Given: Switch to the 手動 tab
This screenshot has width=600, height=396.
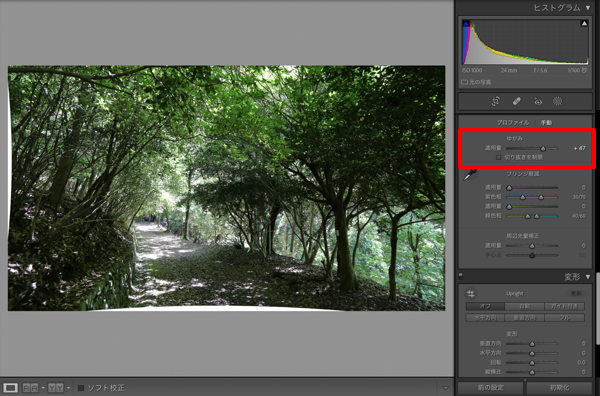Looking at the screenshot, I should click(546, 123).
